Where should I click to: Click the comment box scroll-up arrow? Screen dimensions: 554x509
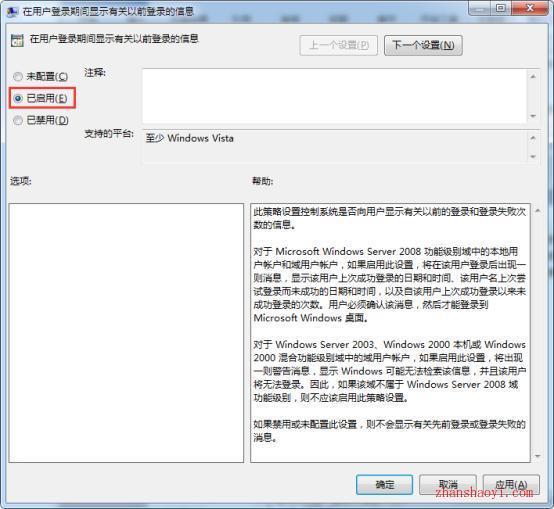coord(533,76)
